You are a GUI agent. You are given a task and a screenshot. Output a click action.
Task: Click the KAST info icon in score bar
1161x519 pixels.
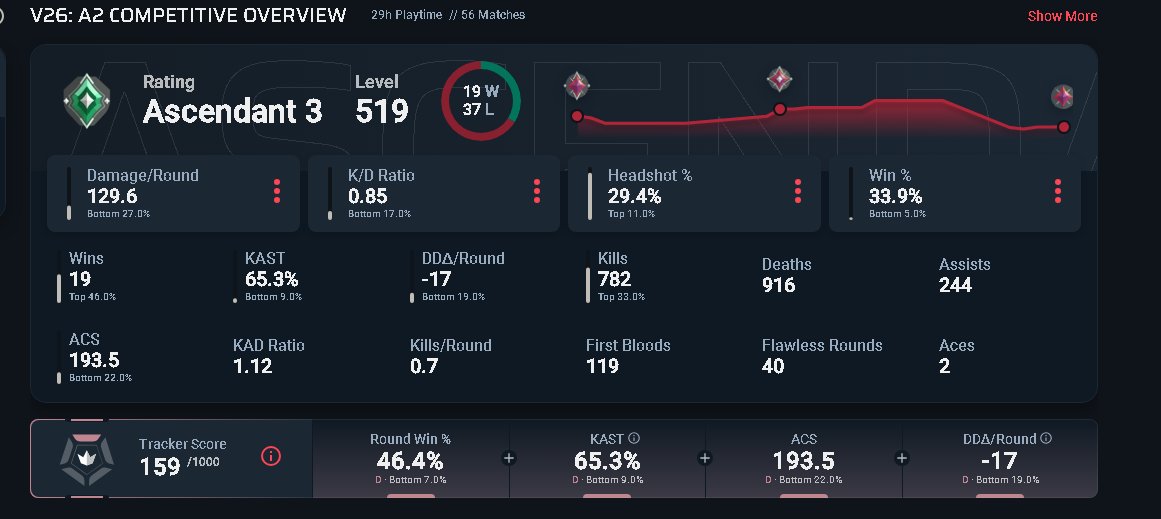(x=634, y=438)
